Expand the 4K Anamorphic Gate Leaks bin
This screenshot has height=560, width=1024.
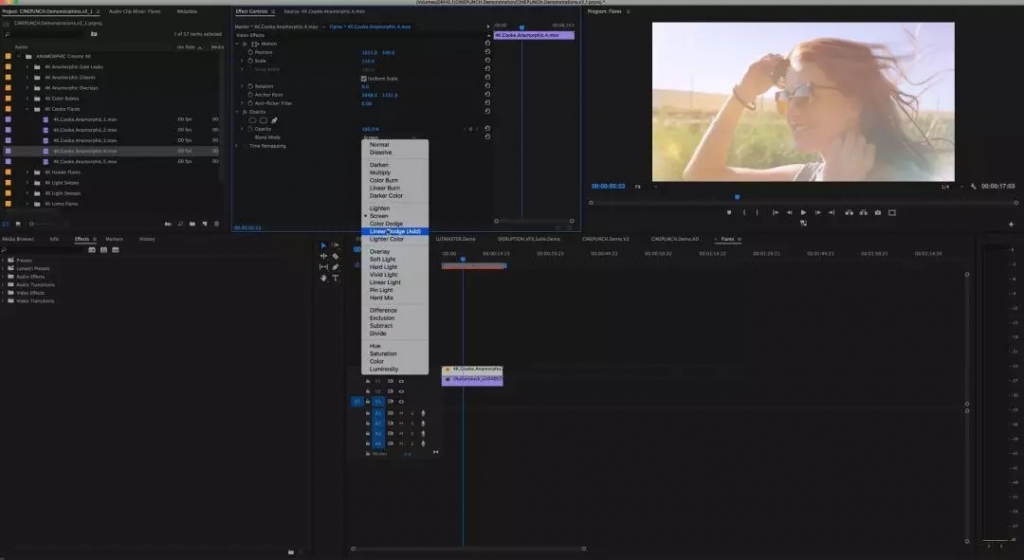(x=27, y=67)
